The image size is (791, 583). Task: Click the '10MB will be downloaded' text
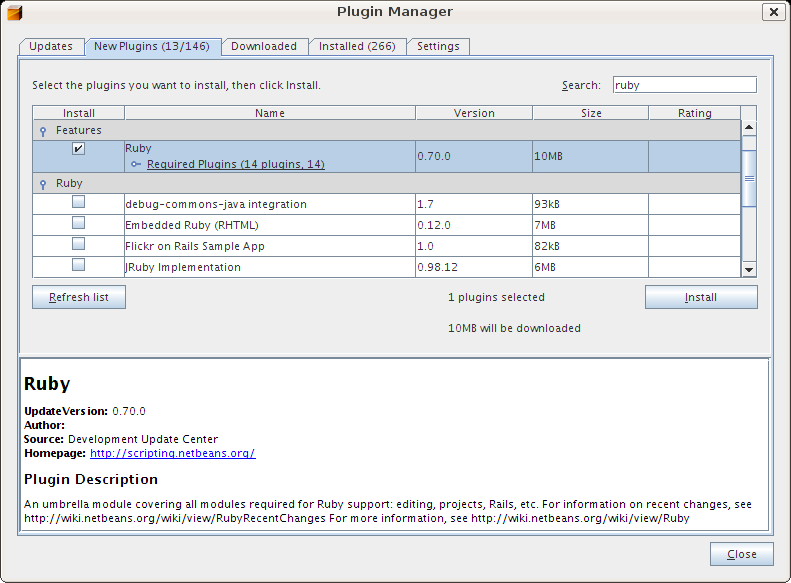tap(514, 328)
